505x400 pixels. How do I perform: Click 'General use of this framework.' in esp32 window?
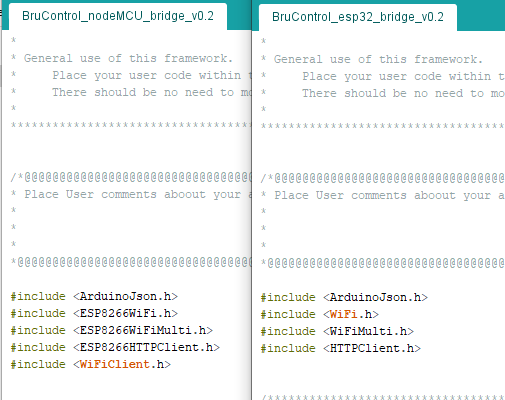coord(378,59)
